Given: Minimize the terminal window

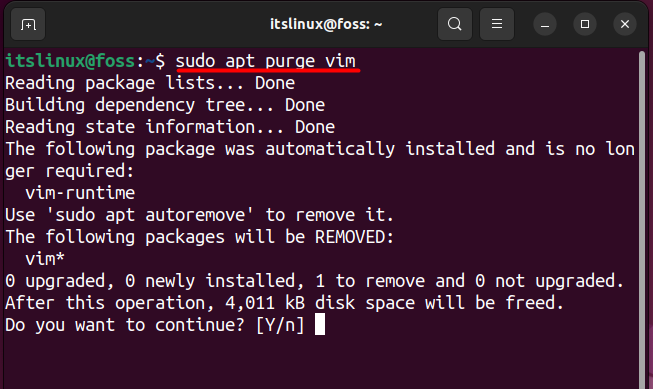Looking at the screenshot, I should pyautogui.click(x=545, y=25).
